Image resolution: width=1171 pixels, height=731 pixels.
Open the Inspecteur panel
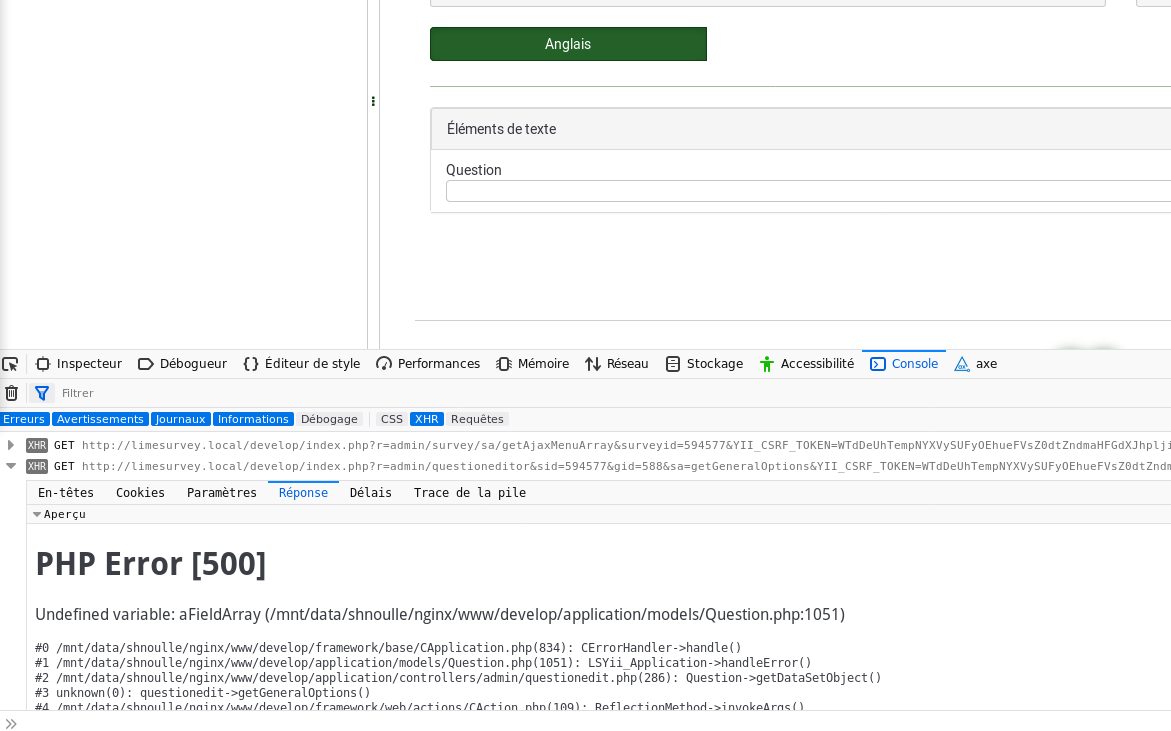point(79,364)
